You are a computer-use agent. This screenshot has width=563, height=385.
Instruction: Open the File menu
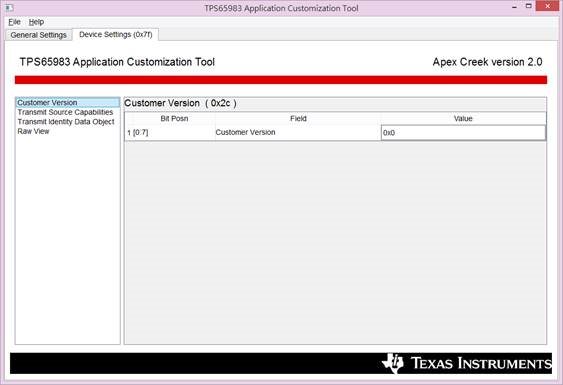14,22
